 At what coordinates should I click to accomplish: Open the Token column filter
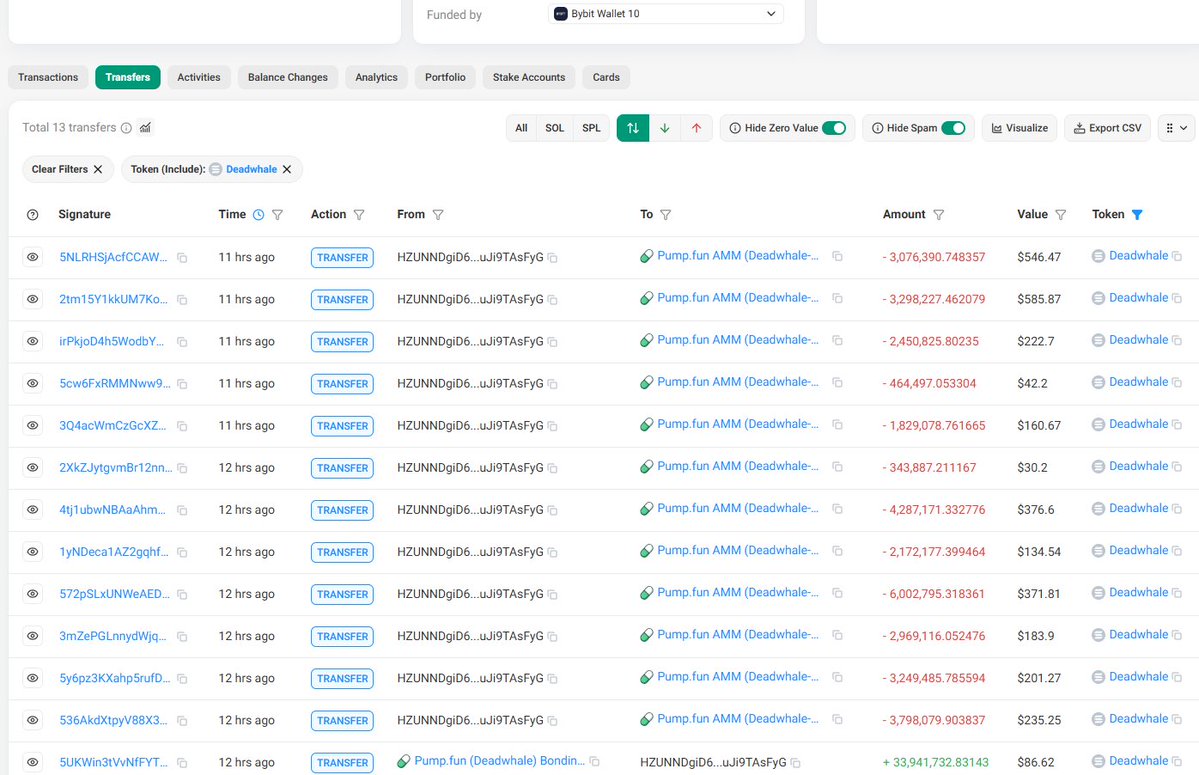(1139, 214)
